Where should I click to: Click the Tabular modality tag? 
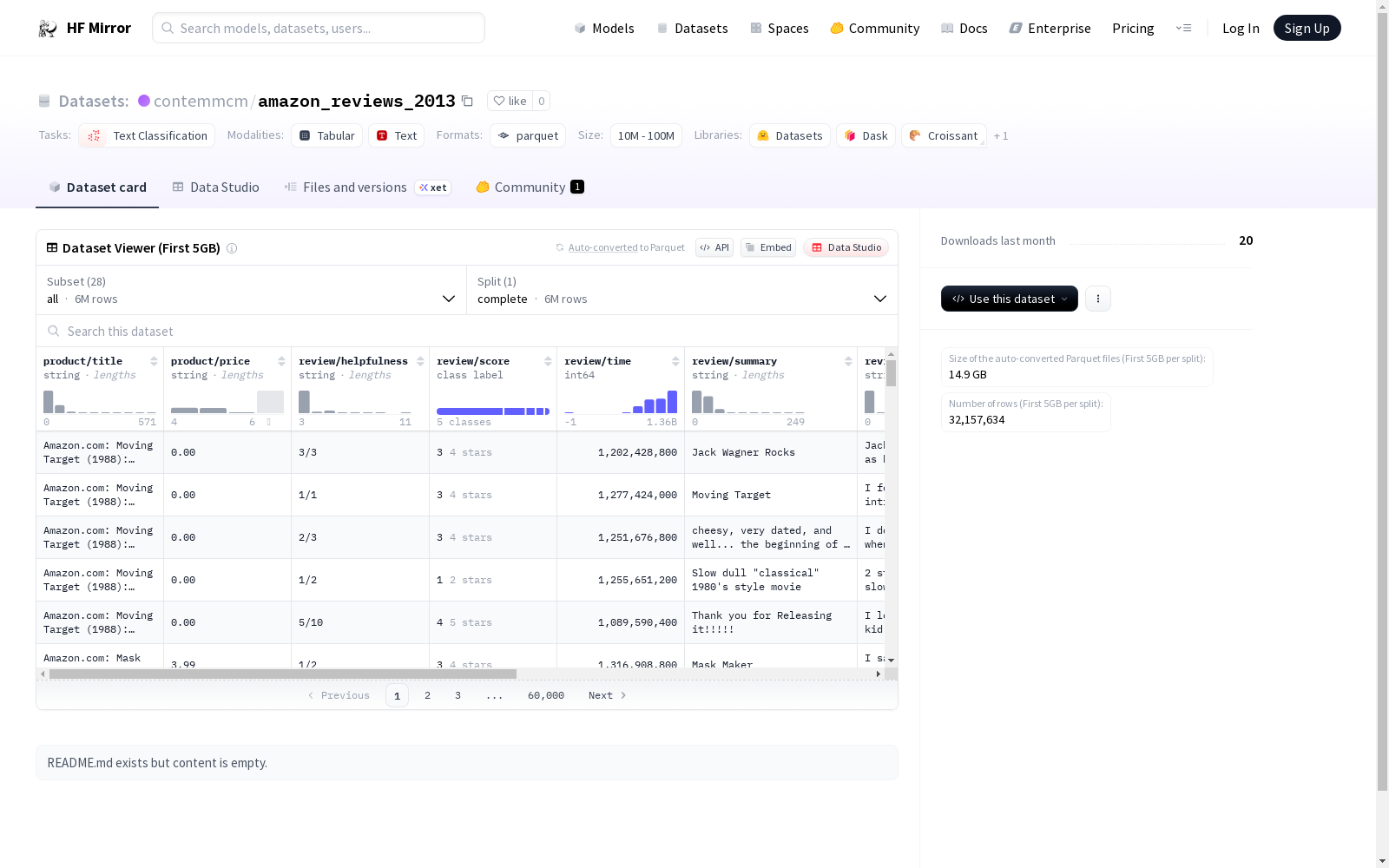(326, 135)
